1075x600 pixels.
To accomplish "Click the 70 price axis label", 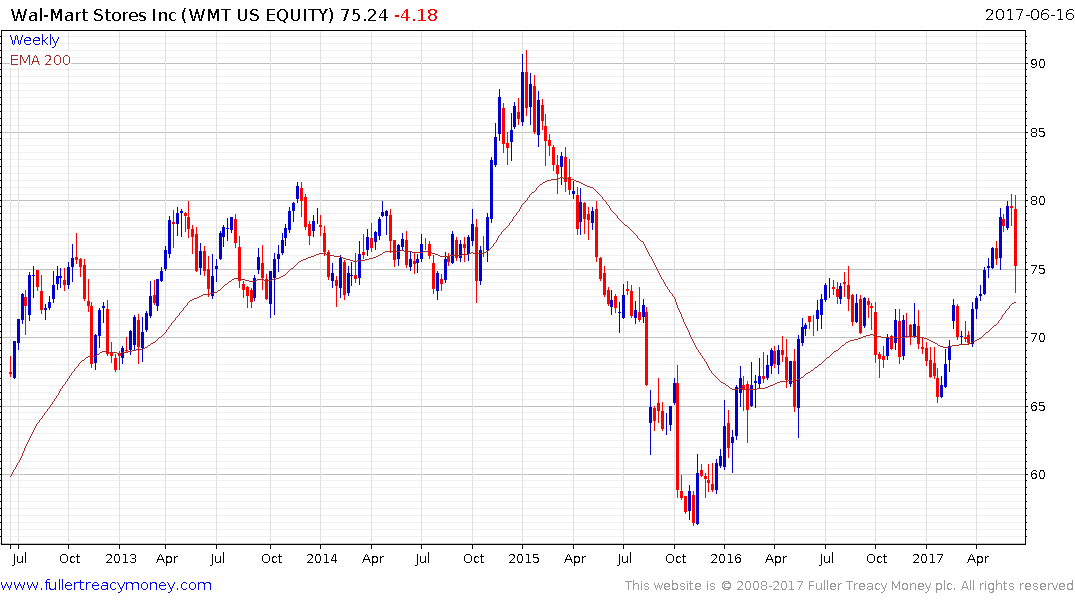I will click(x=1037, y=337).
